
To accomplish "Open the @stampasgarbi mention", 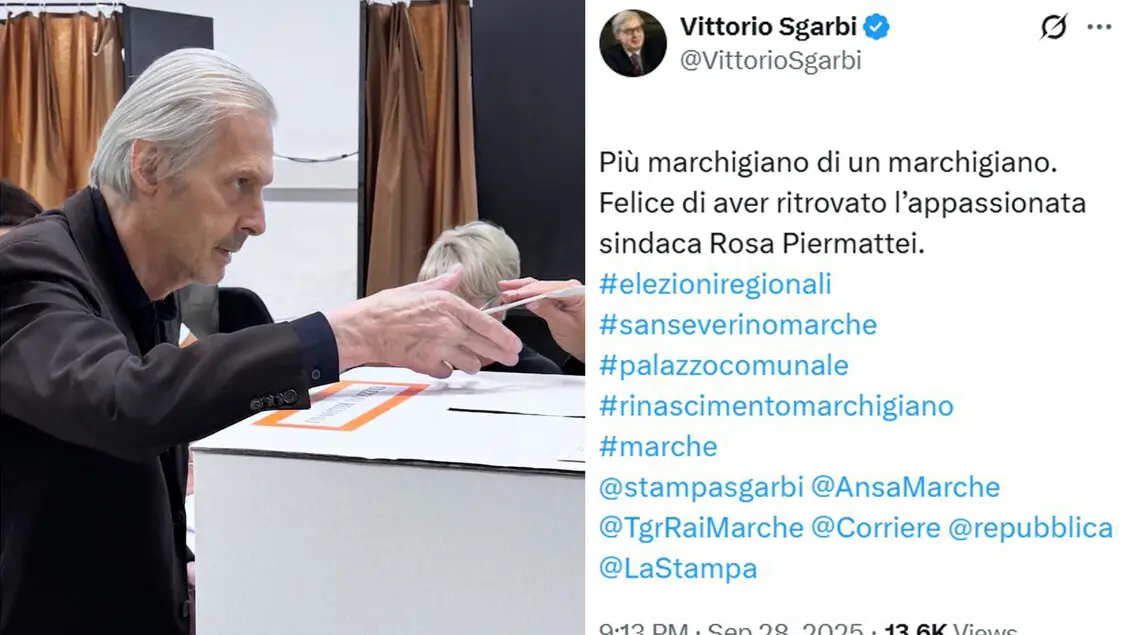I will click(x=701, y=487).
